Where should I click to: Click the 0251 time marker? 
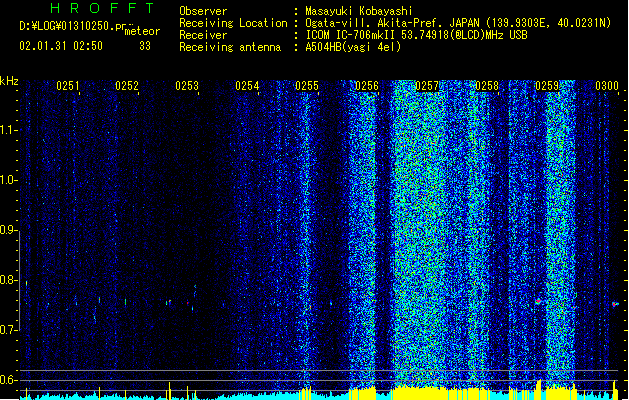pyautogui.click(x=67, y=85)
